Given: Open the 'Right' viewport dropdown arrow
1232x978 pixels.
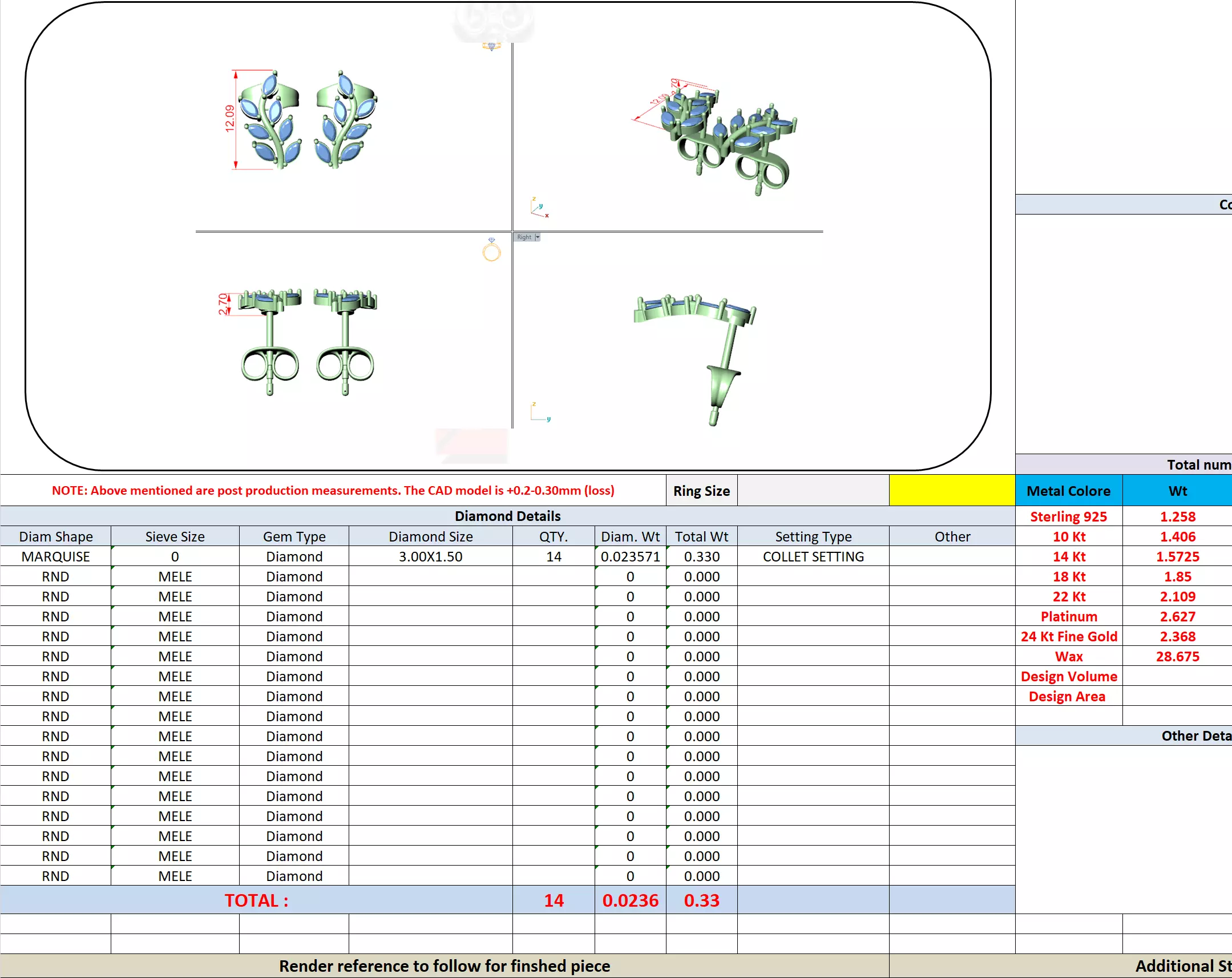Looking at the screenshot, I should point(537,237).
